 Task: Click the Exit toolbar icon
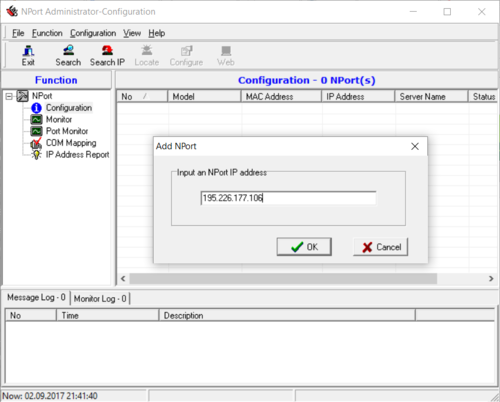tap(28, 51)
